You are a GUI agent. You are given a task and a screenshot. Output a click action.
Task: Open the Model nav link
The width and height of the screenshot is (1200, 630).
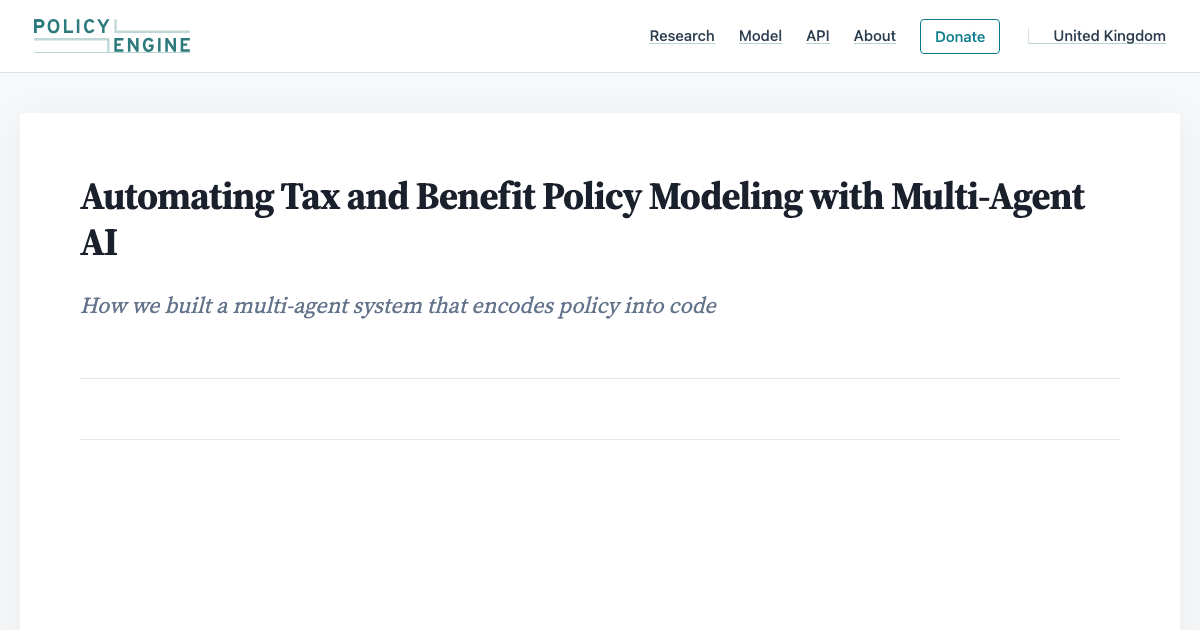[x=760, y=36]
